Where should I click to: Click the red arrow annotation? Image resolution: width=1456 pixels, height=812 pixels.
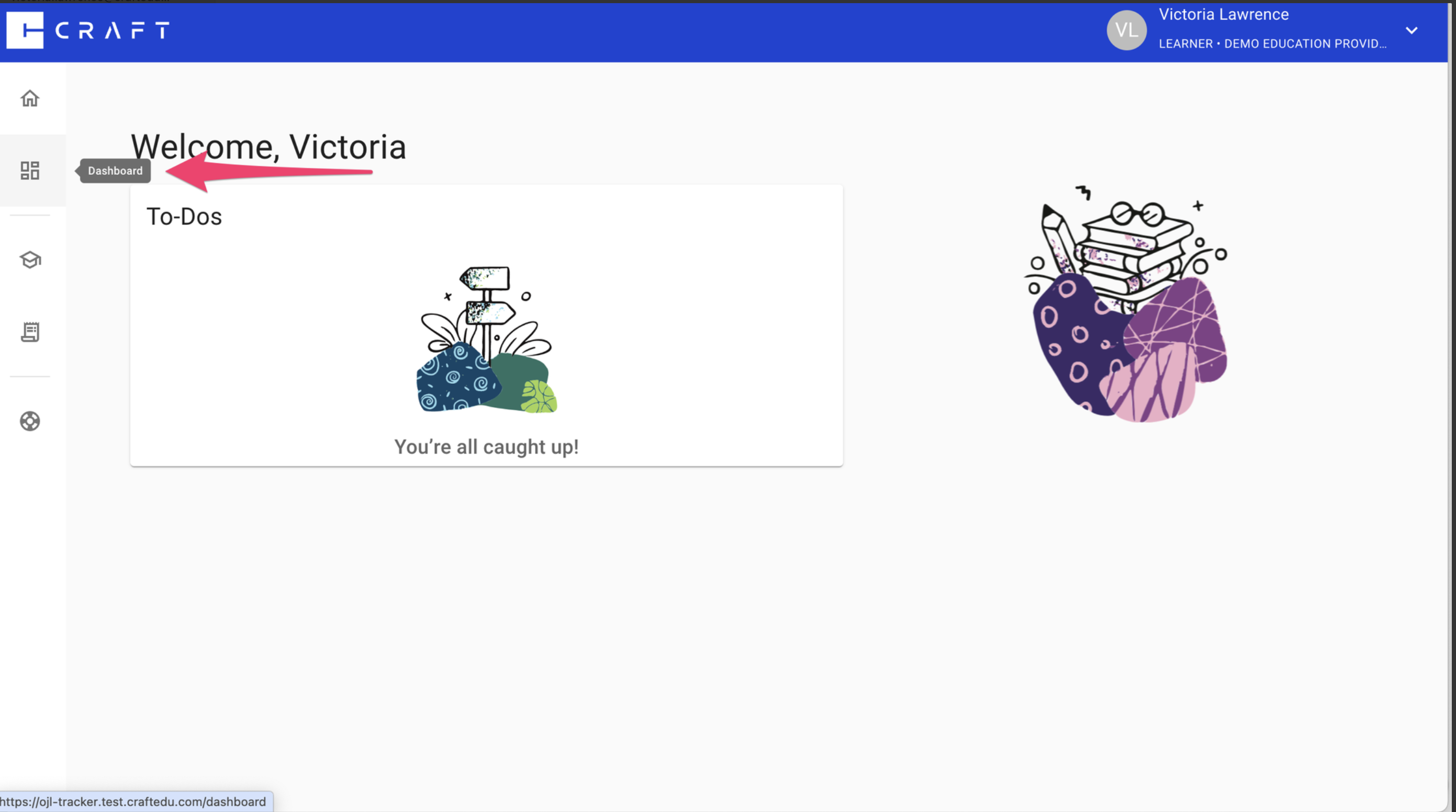pos(270,172)
